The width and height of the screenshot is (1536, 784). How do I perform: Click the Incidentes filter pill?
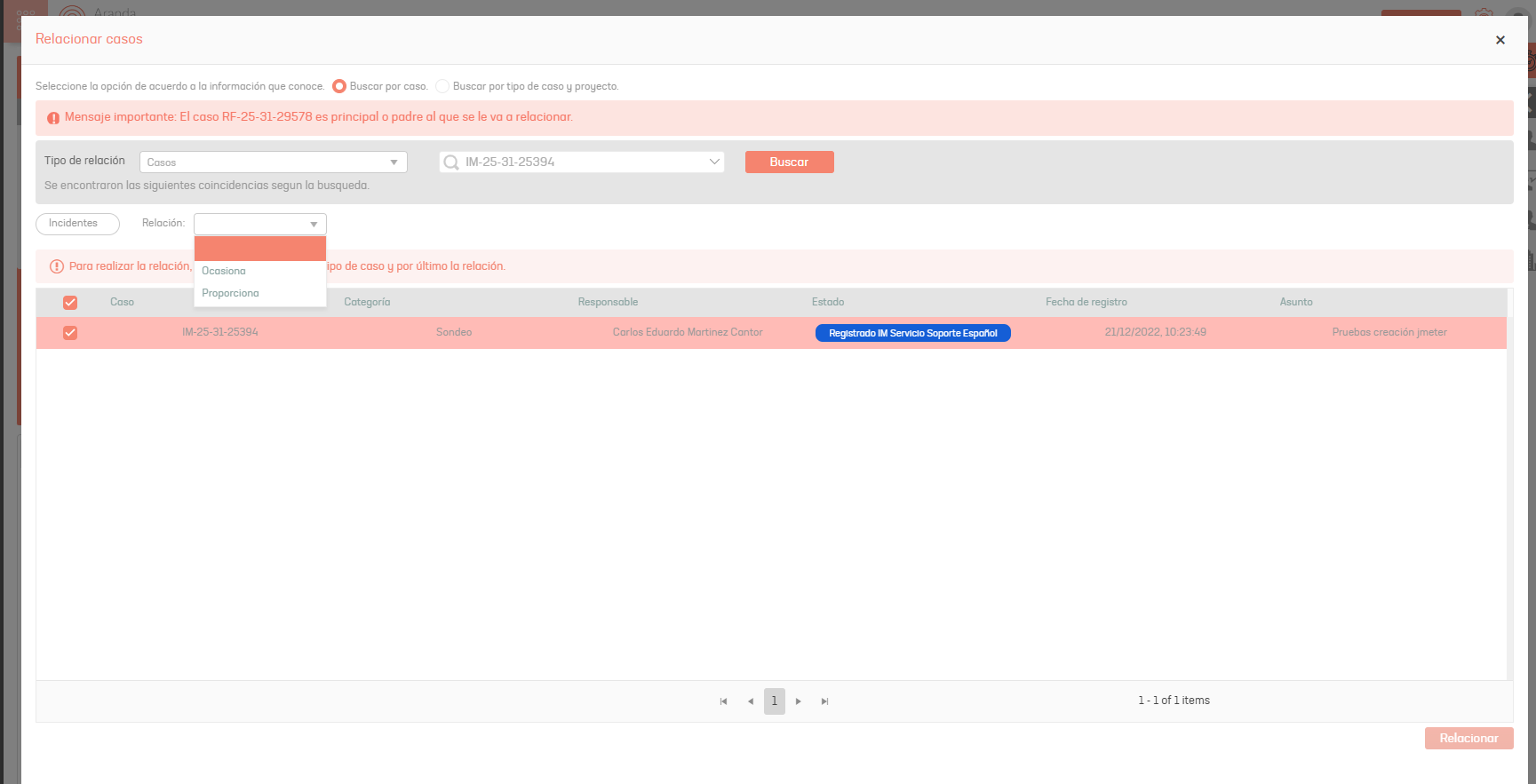[x=77, y=224]
